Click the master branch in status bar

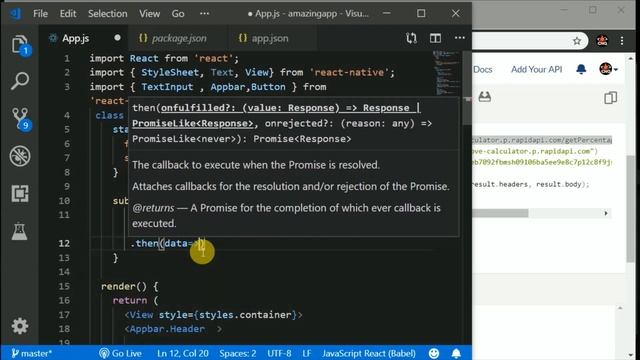pos(31,353)
